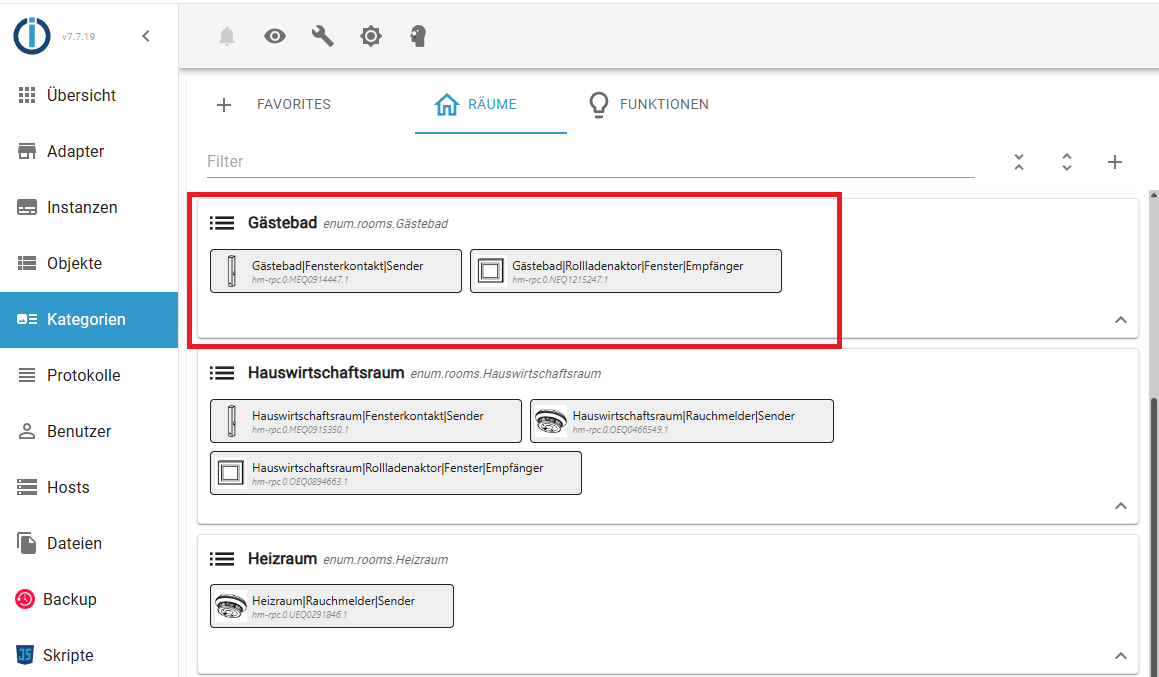1159x677 pixels.
Task: Click the enum.rooms.Heizraum identifier text
Action: coord(385,559)
